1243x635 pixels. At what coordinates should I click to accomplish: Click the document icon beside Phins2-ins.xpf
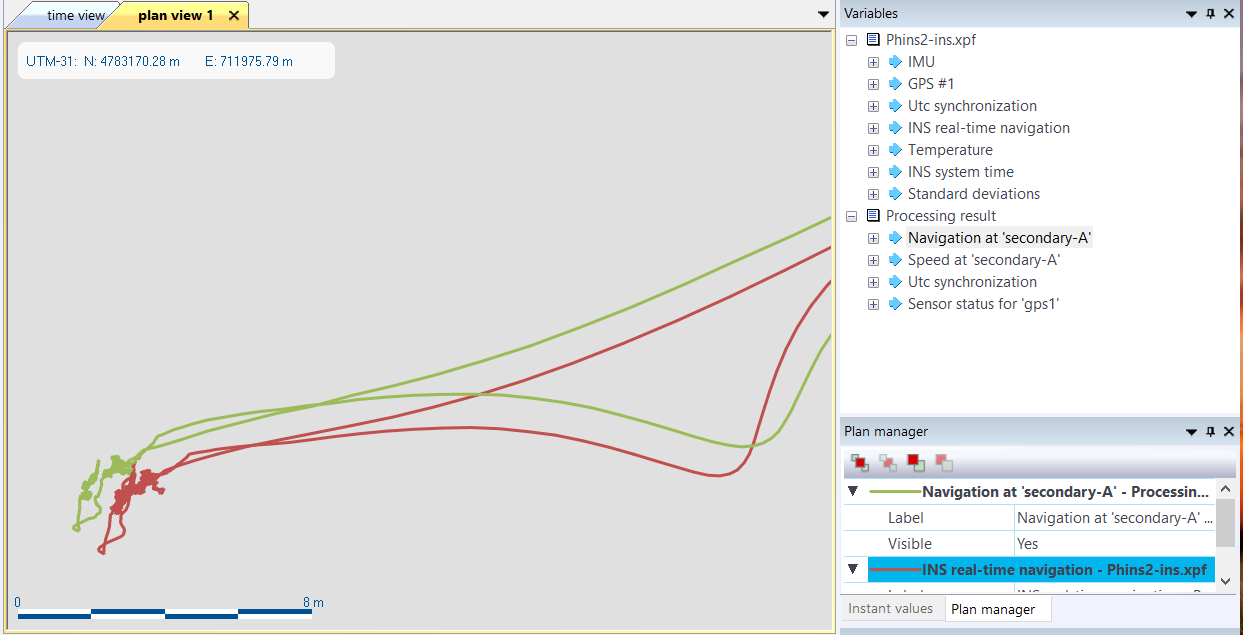click(x=873, y=40)
